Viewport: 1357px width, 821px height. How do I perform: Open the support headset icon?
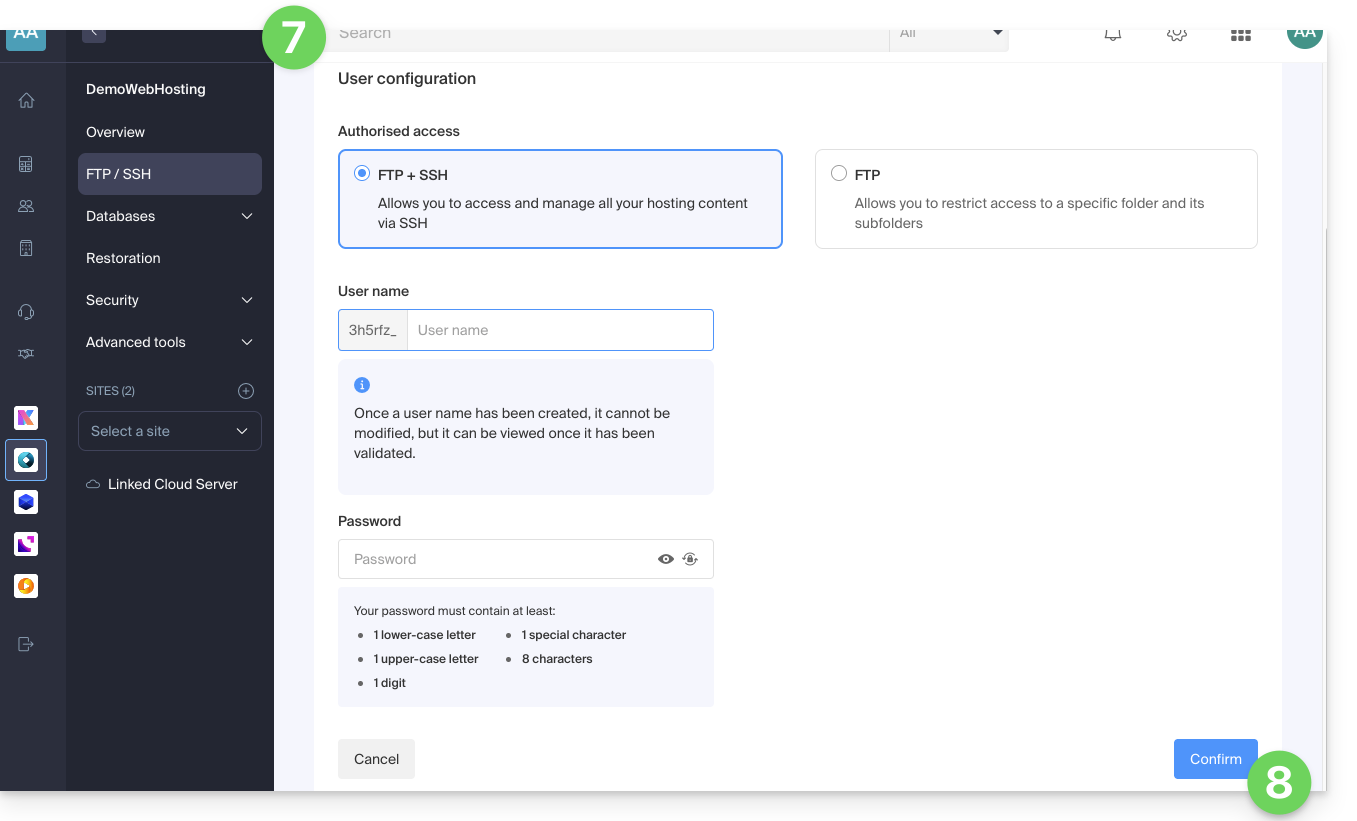27,312
